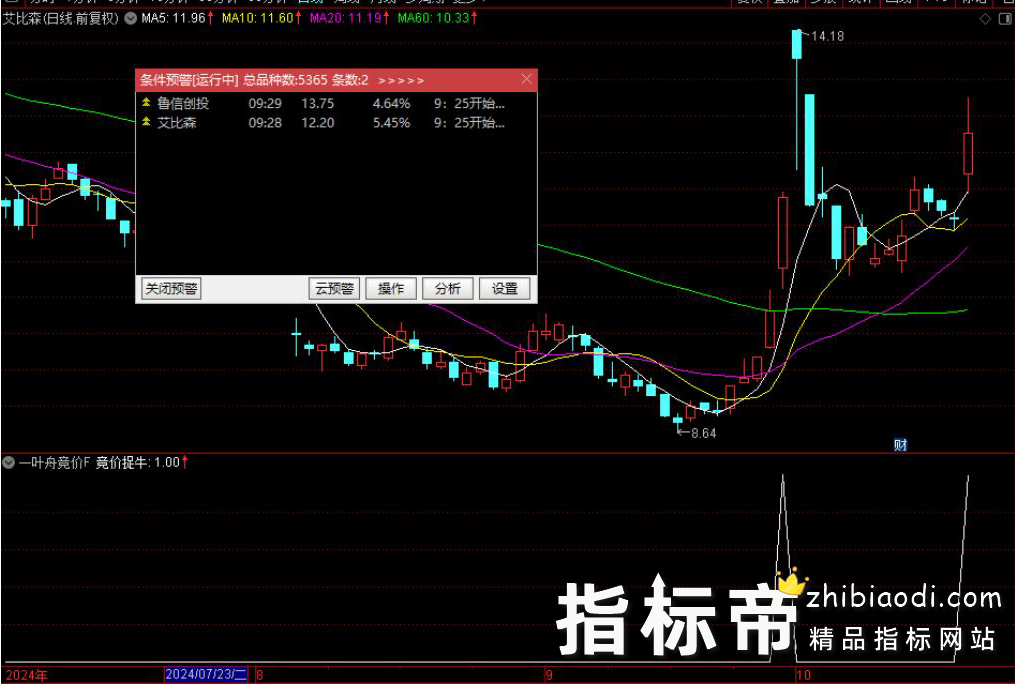Select the 鲁信创投 alert row

pos(336,104)
